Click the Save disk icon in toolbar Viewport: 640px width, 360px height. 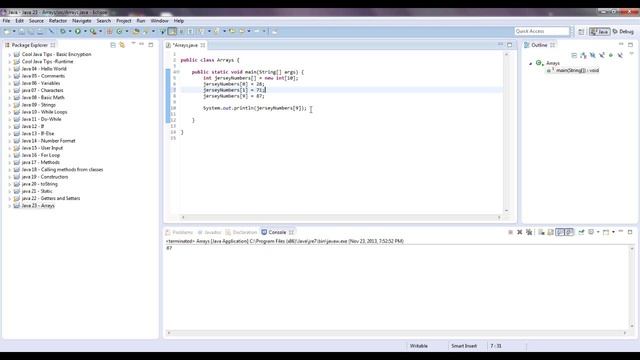point(22,31)
